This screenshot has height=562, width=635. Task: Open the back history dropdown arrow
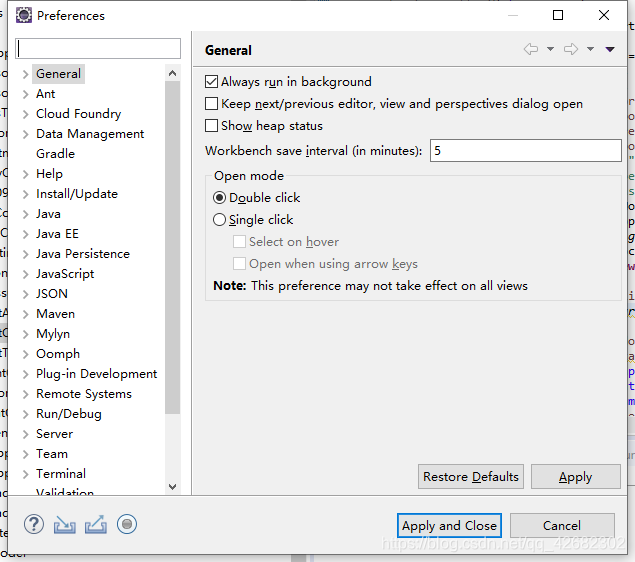[550, 49]
